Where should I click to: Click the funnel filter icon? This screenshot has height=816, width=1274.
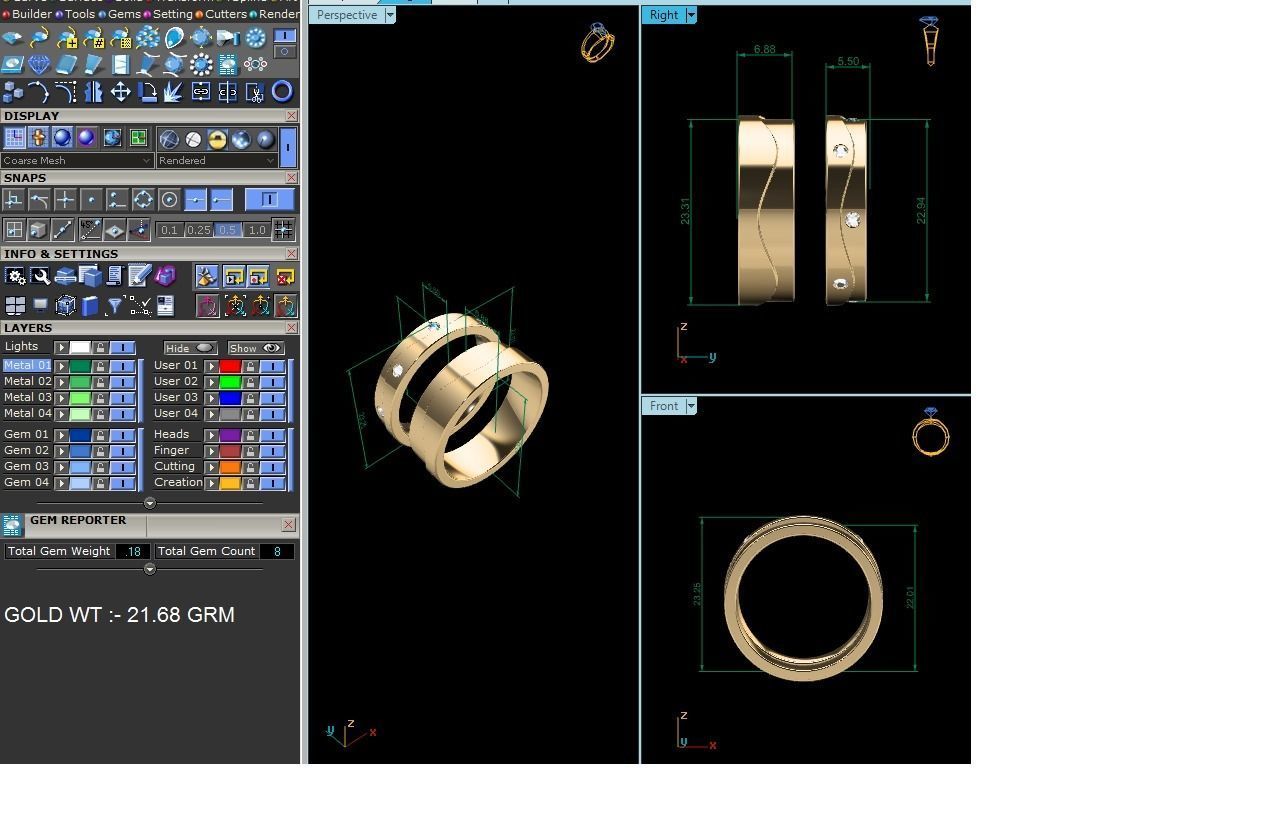coord(114,306)
